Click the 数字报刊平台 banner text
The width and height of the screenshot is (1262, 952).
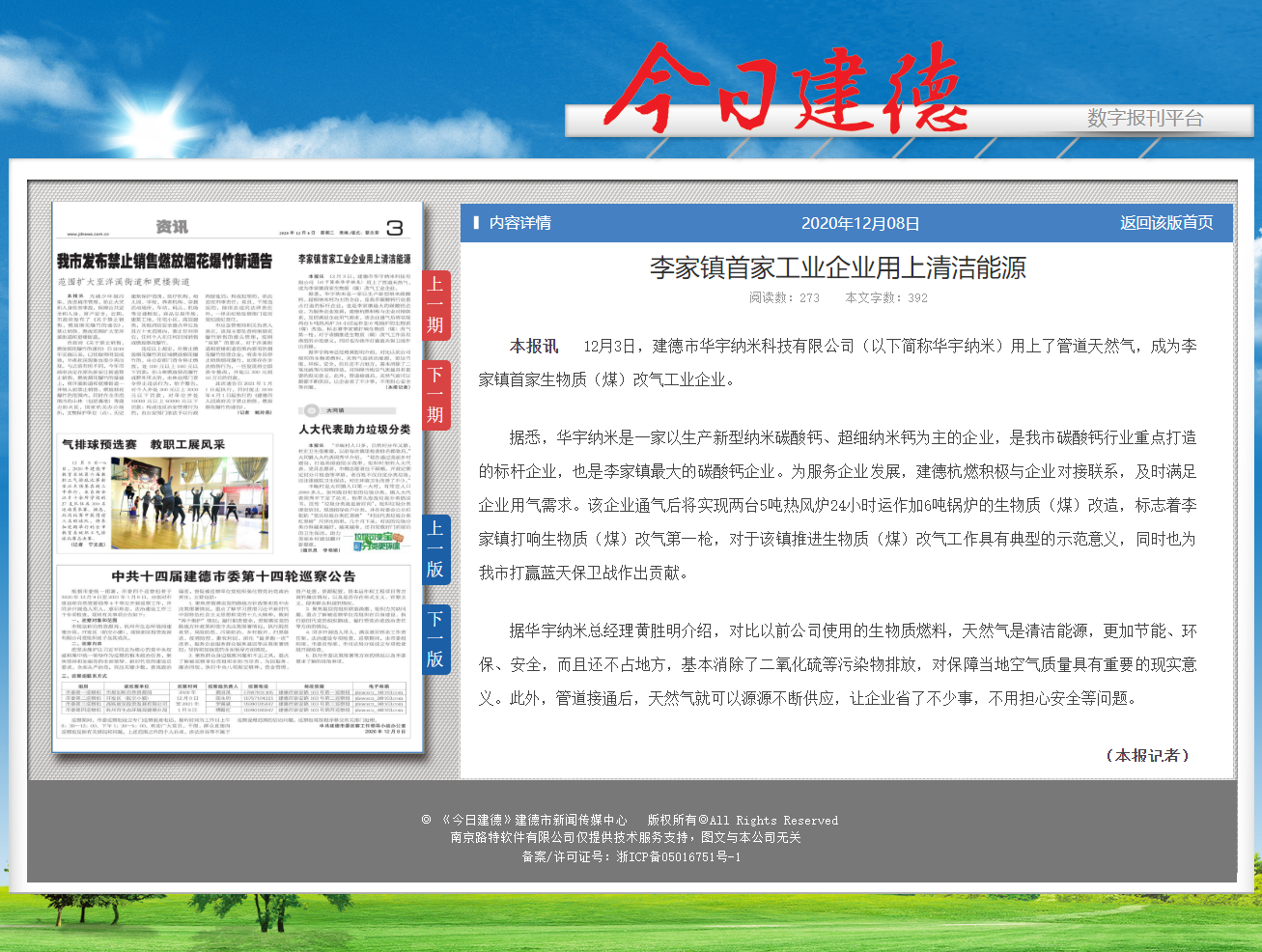tap(1144, 118)
